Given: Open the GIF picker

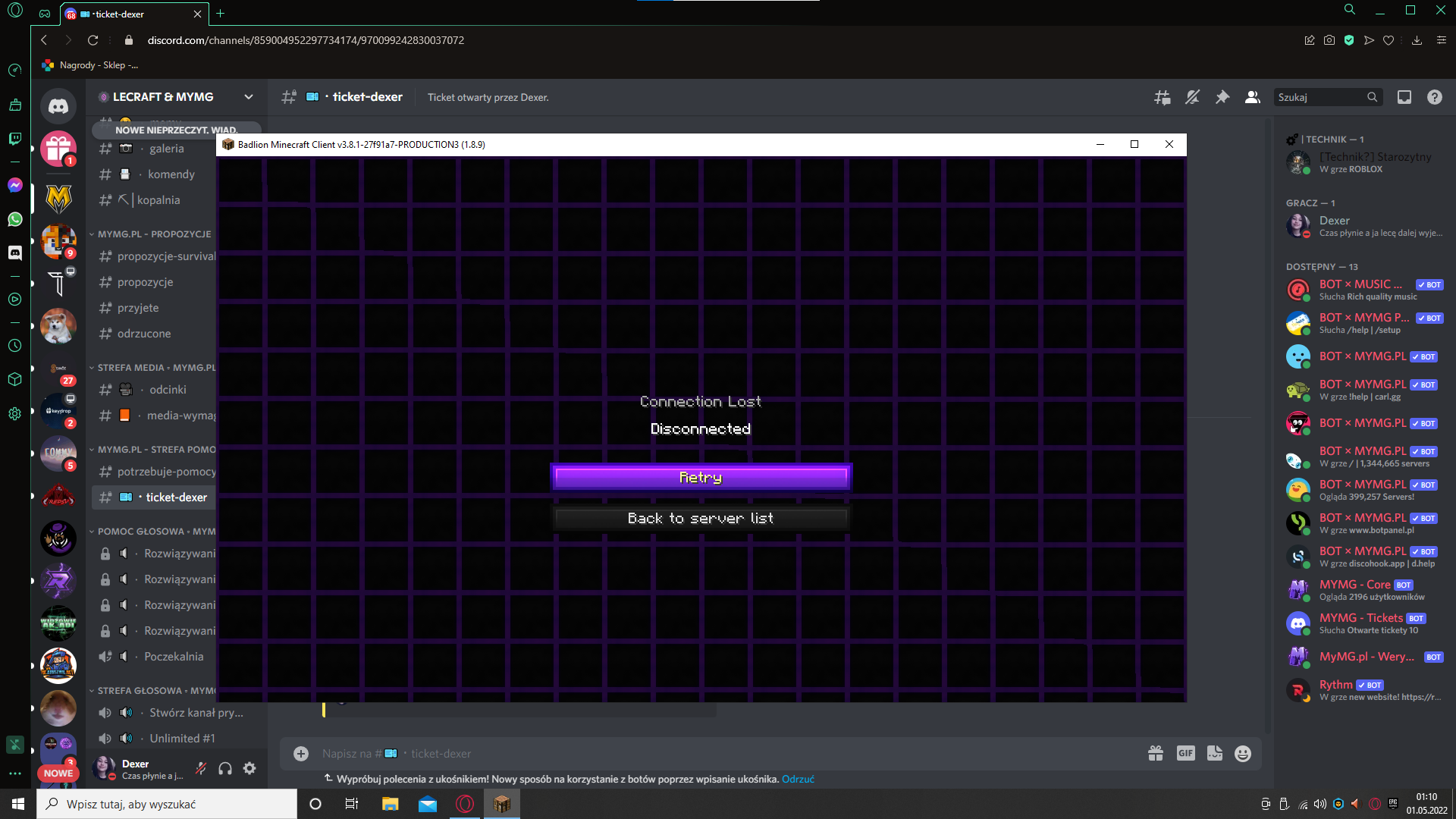Looking at the screenshot, I should coord(1185,753).
